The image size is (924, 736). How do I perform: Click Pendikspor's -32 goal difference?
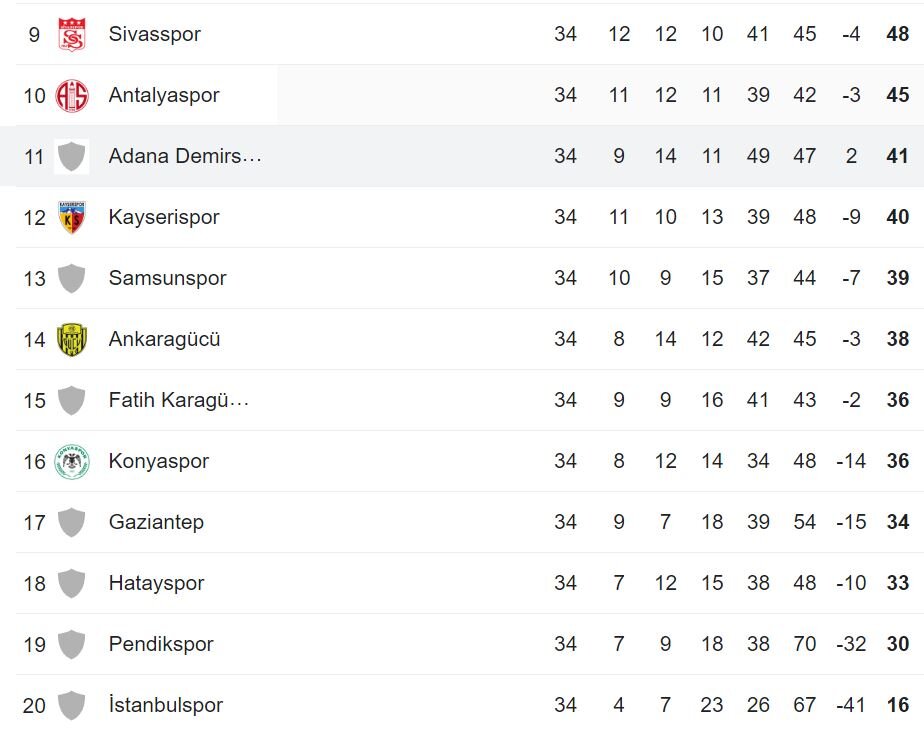click(x=850, y=645)
